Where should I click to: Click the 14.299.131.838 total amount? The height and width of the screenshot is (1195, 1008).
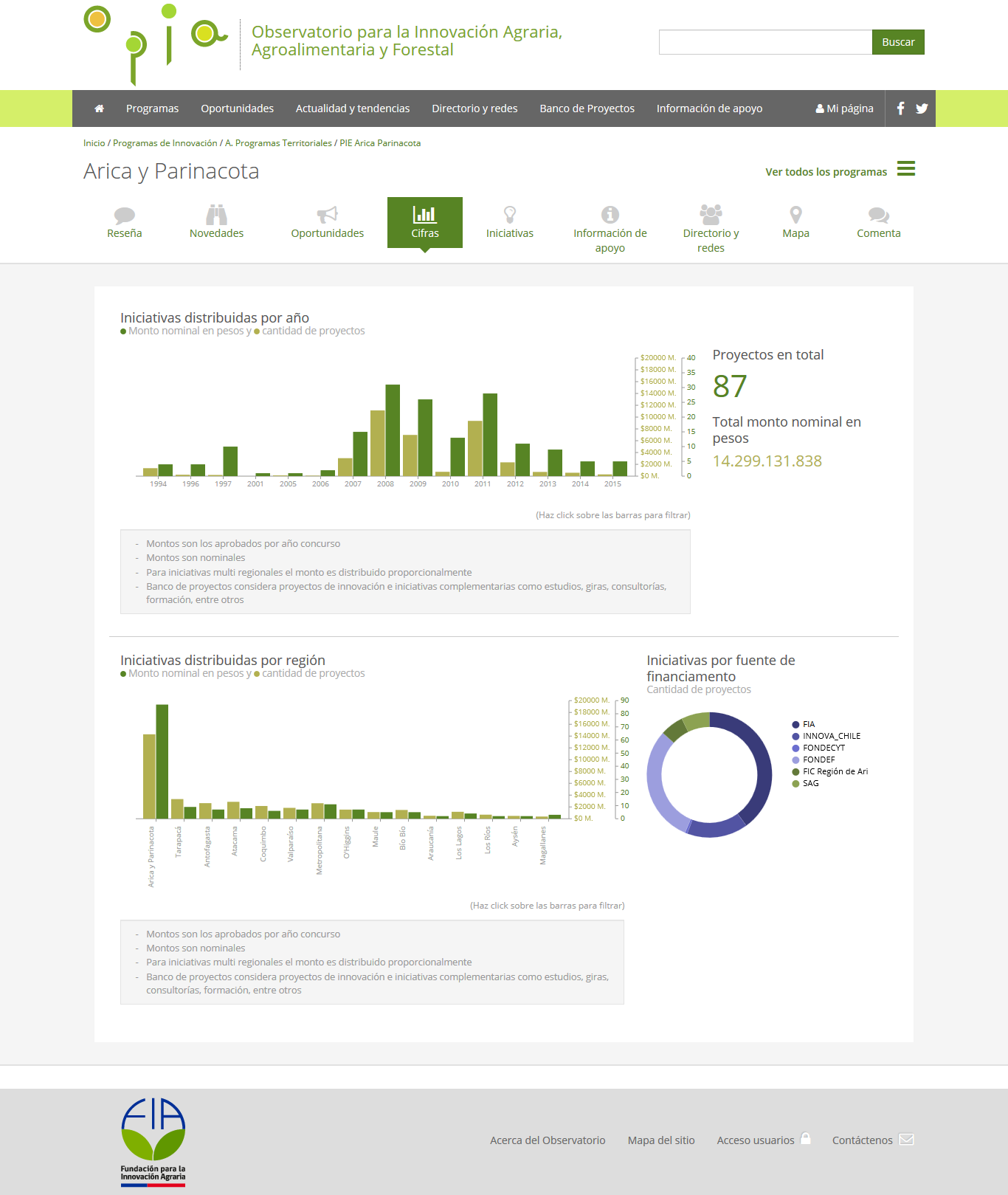[x=767, y=461]
